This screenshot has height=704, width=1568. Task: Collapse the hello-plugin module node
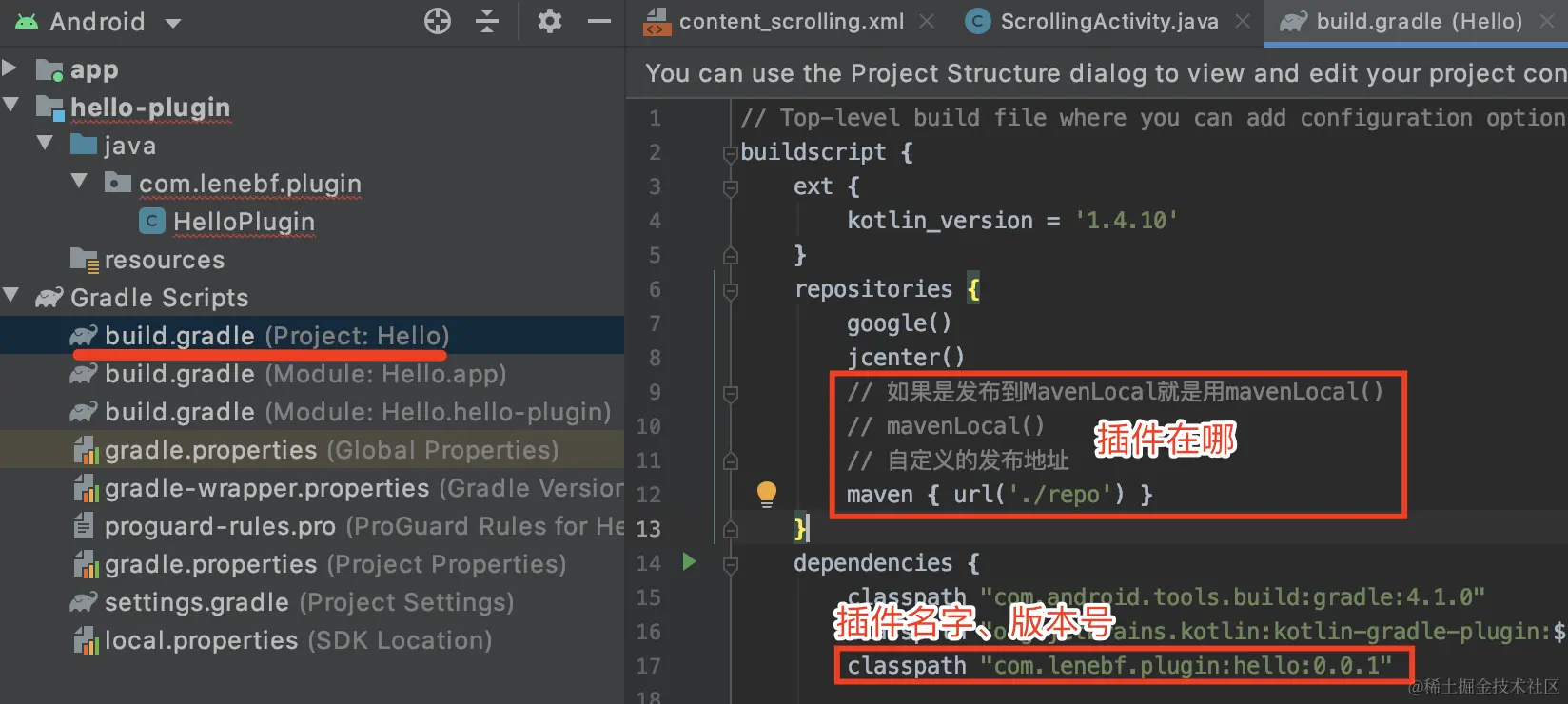(10, 105)
